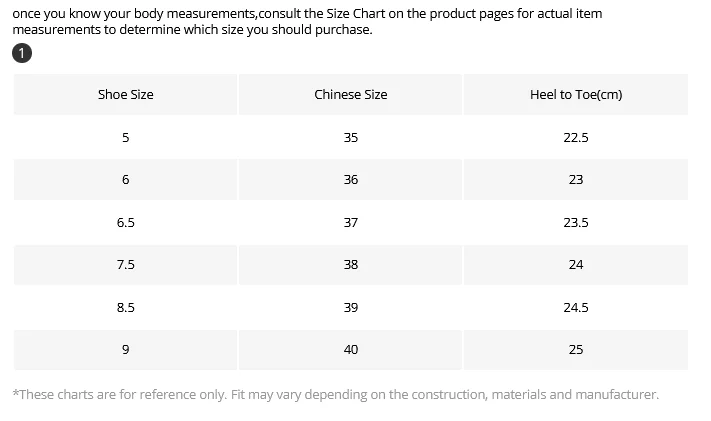Select the Chinese Size column header
Image resolution: width=711 pixels, height=421 pixels.
pyautogui.click(x=351, y=94)
